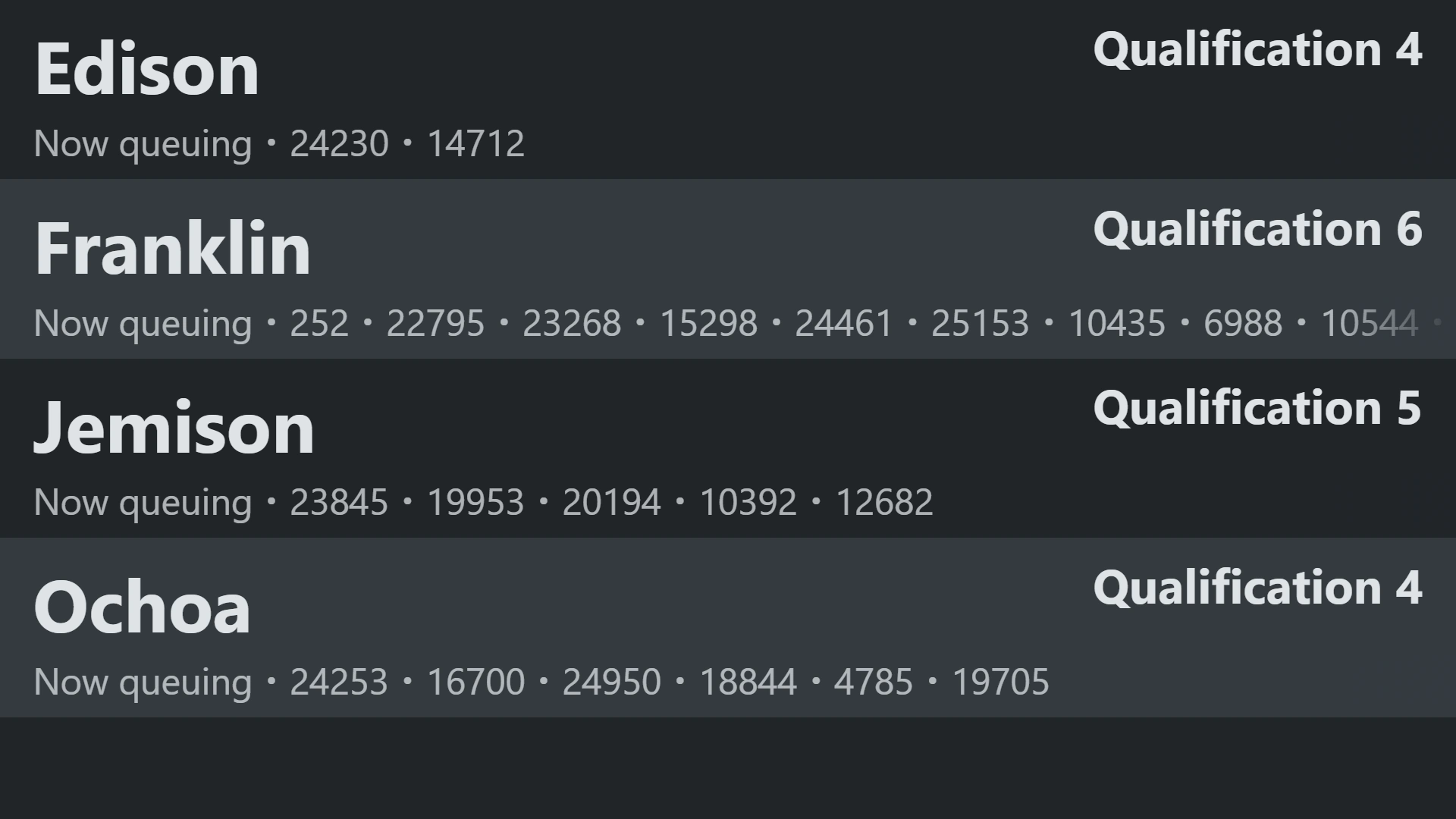Choose team 25153 on Franklin
Screen dimensions: 1456x819
coord(980,324)
